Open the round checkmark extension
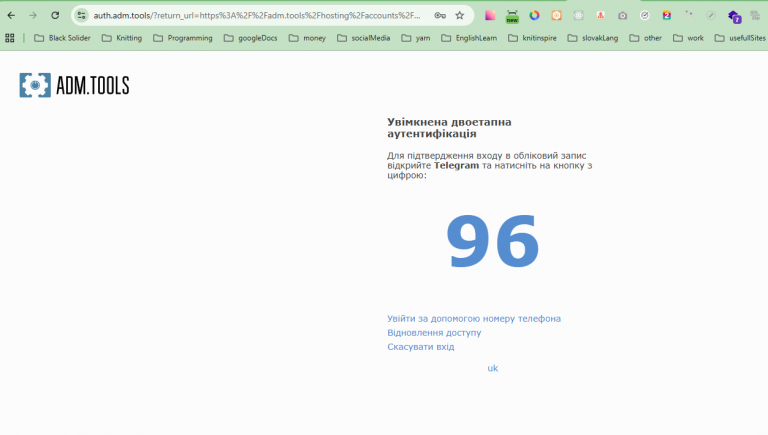 tap(645, 16)
